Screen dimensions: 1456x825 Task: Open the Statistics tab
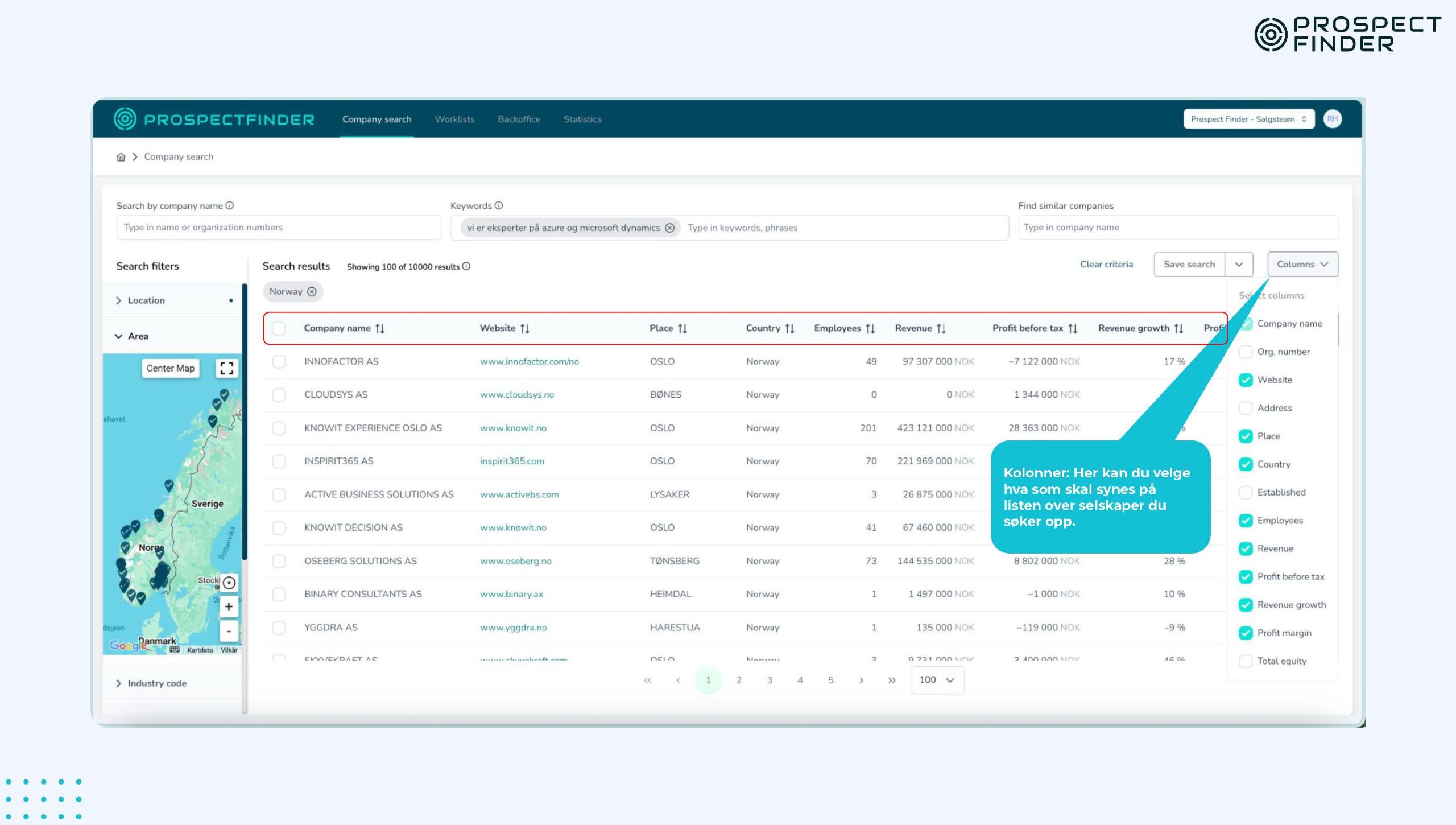click(x=582, y=119)
